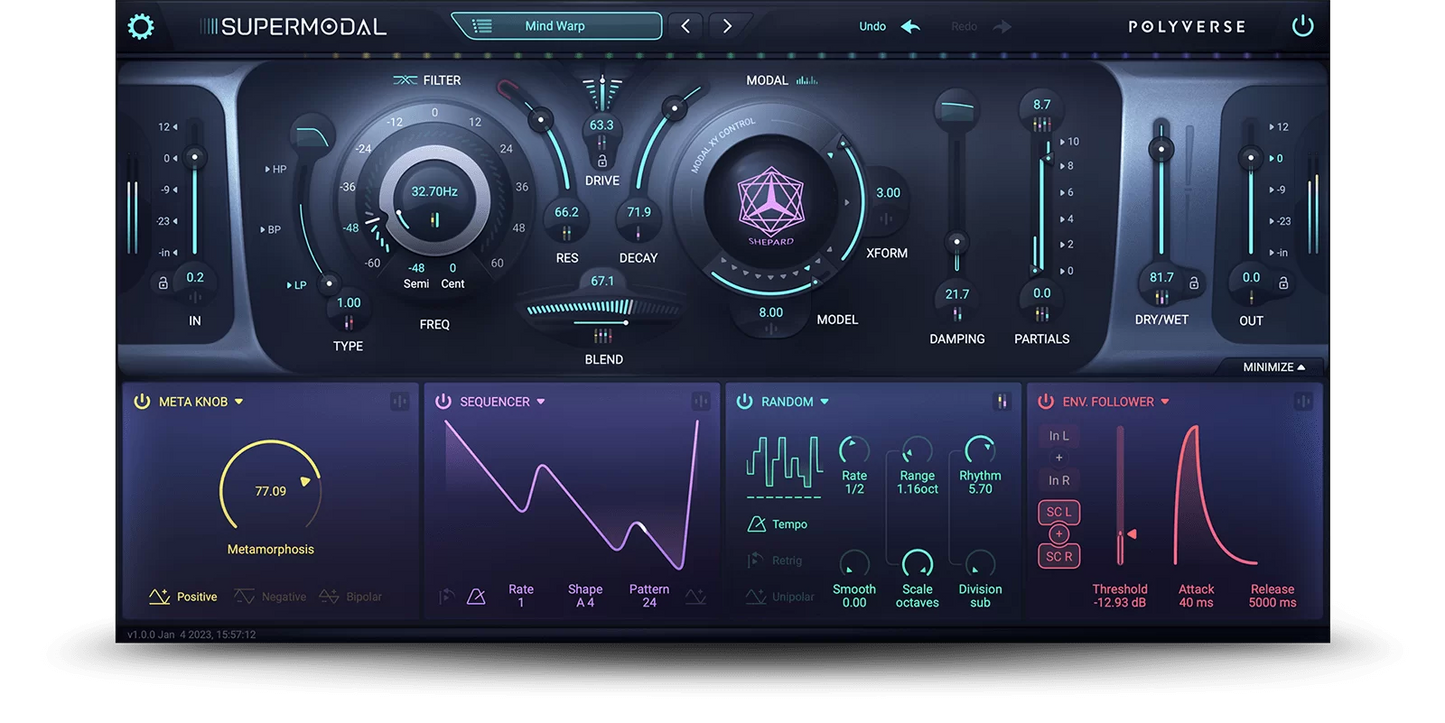This screenshot has width=1445, height=723.
Task: Open the plugin settings gear
Action: (140, 25)
